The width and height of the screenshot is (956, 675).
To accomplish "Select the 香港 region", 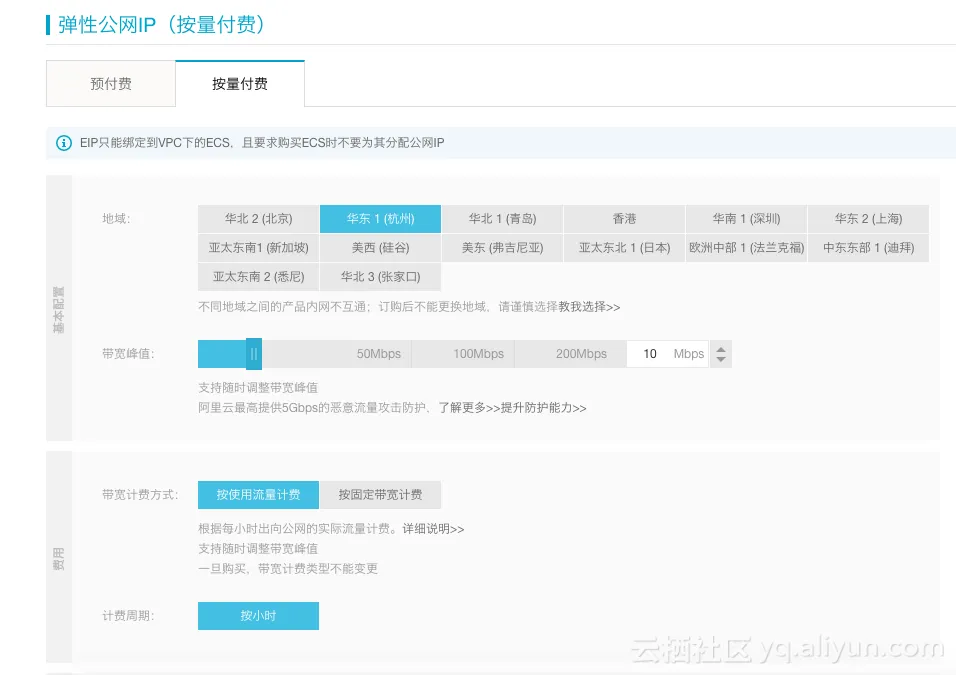I will click(x=624, y=219).
